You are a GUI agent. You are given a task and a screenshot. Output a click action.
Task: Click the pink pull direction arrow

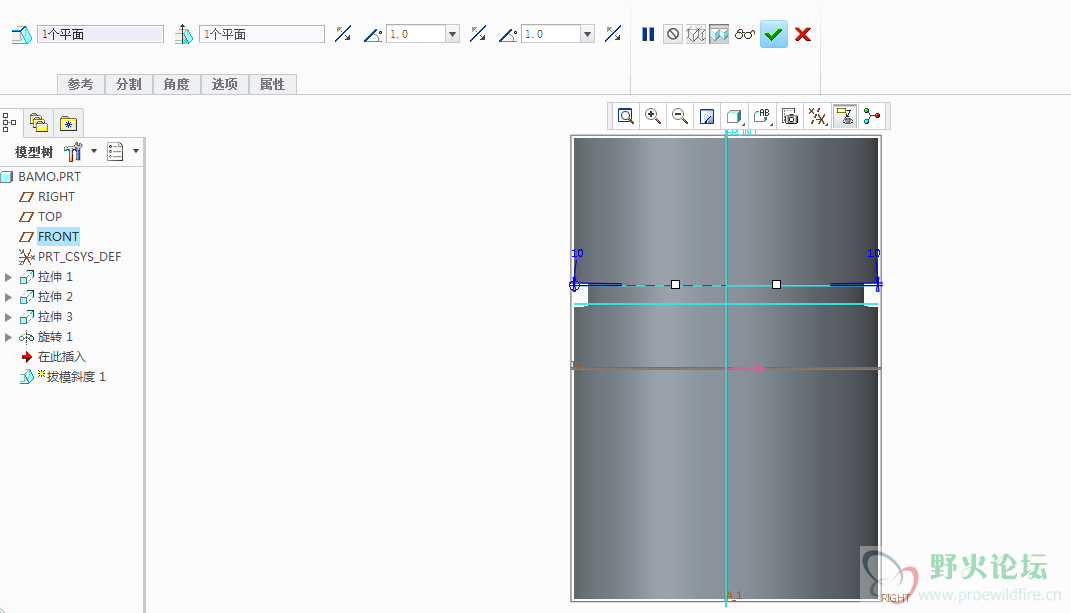(x=747, y=368)
